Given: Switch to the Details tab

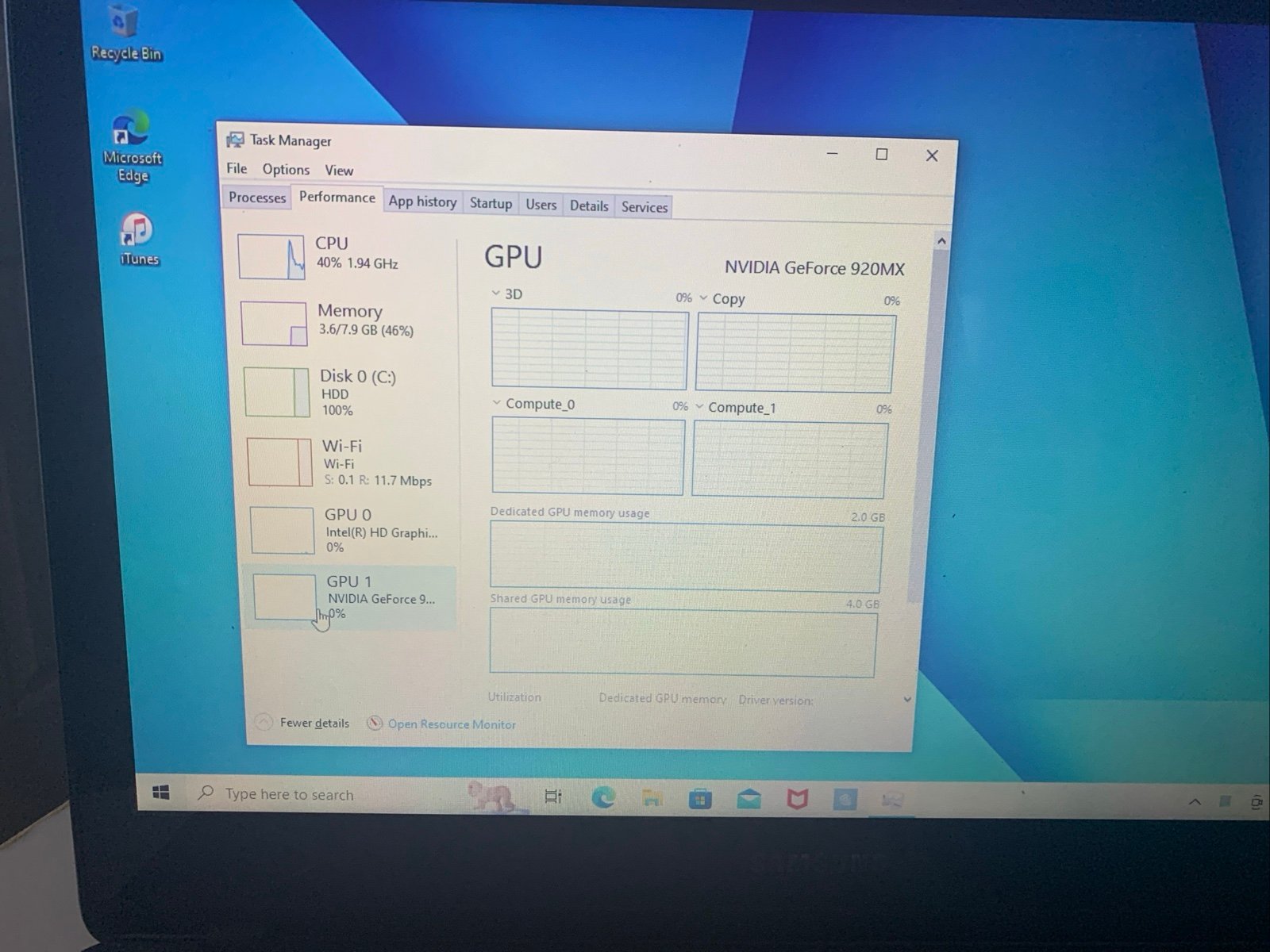Looking at the screenshot, I should coord(589,205).
